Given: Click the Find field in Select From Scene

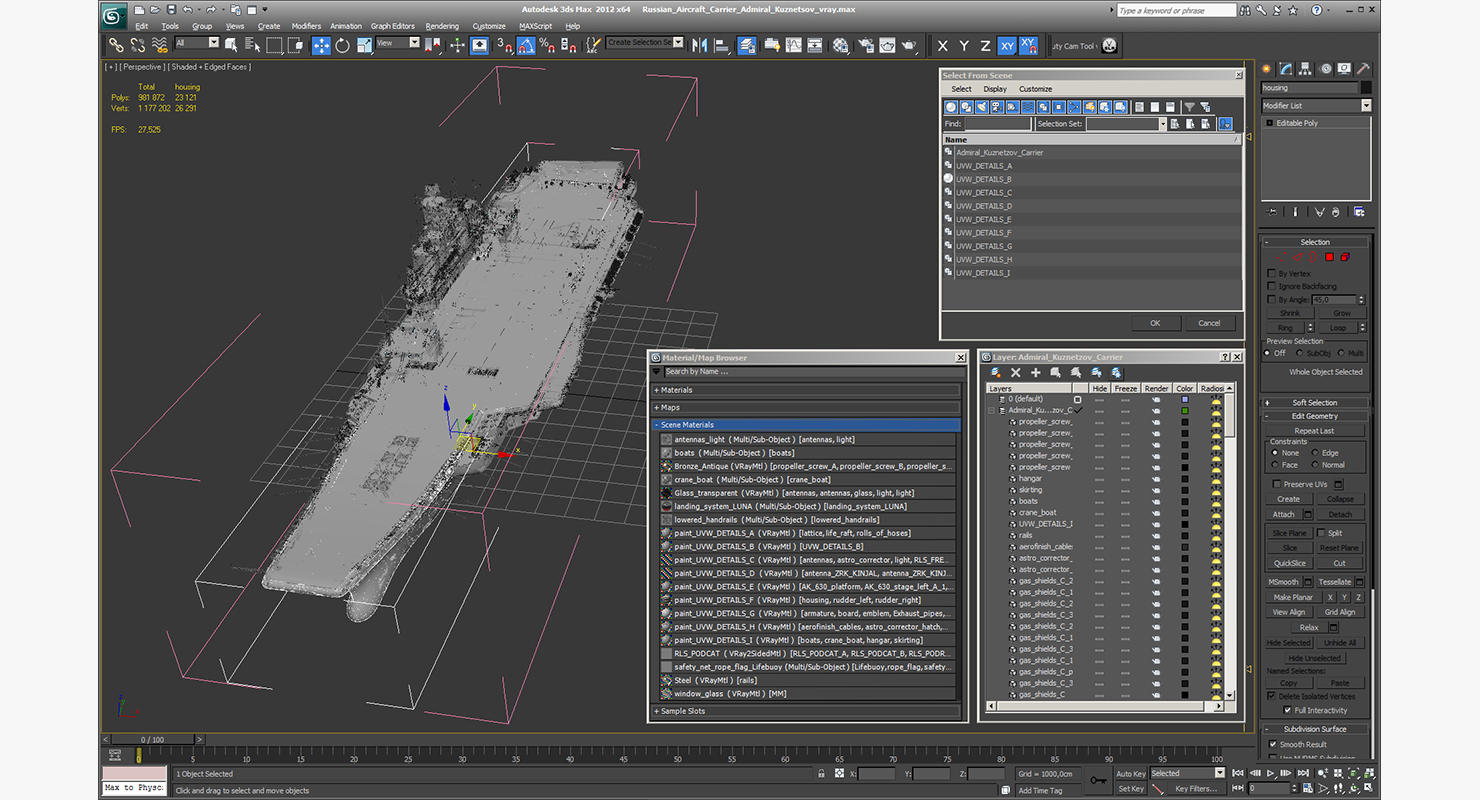Looking at the screenshot, I should click(x=998, y=124).
